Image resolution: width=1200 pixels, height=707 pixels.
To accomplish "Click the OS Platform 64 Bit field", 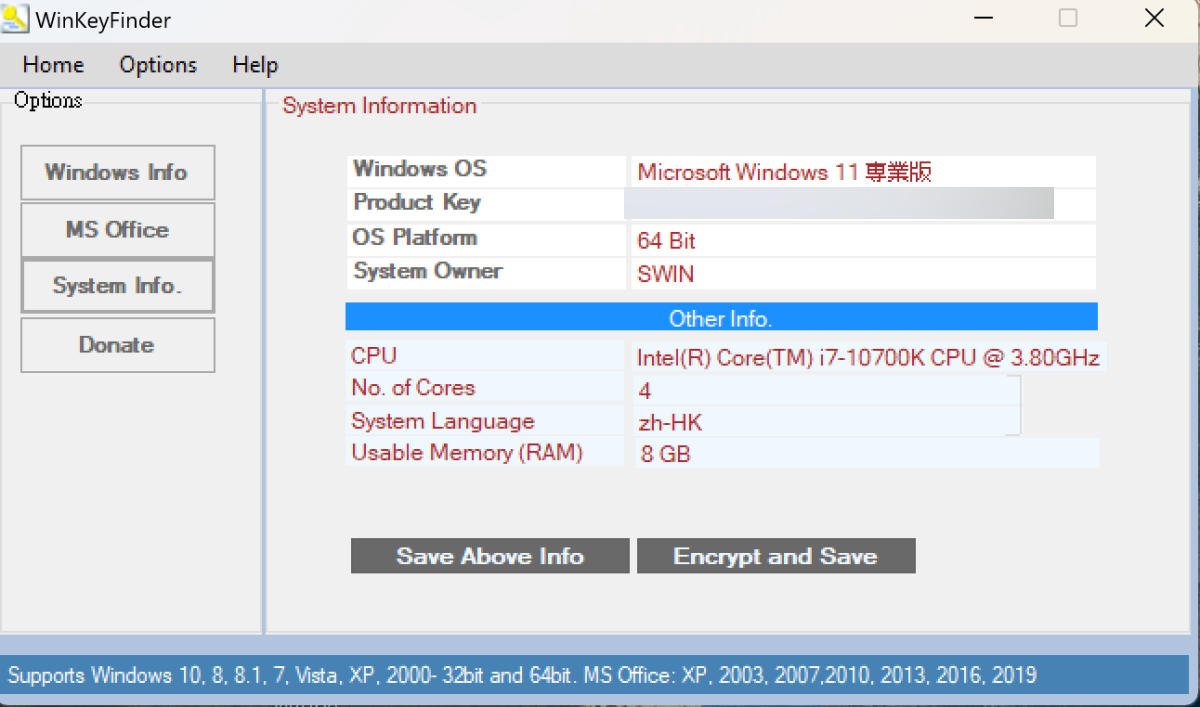I will click(x=862, y=241).
